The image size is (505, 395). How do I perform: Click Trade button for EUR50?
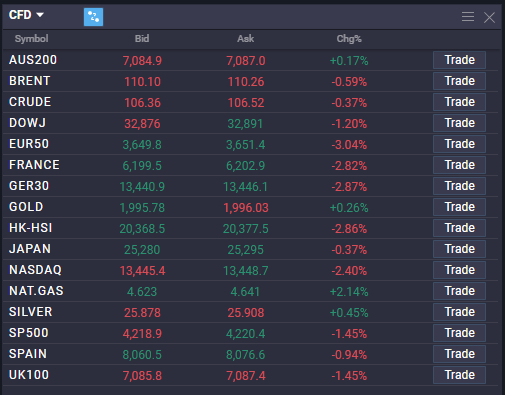[459, 144]
